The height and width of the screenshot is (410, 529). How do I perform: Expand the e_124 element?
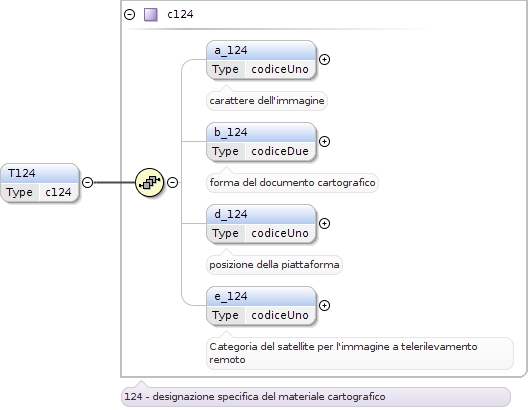[x=324, y=305]
